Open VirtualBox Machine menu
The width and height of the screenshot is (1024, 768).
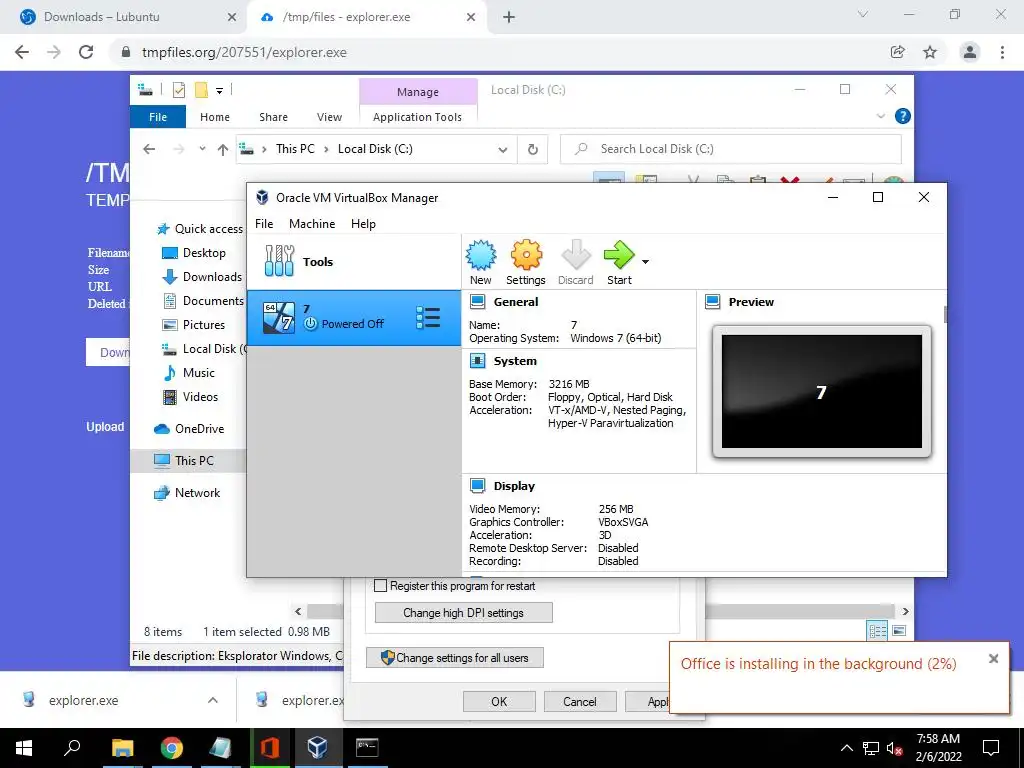(x=312, y=223)
